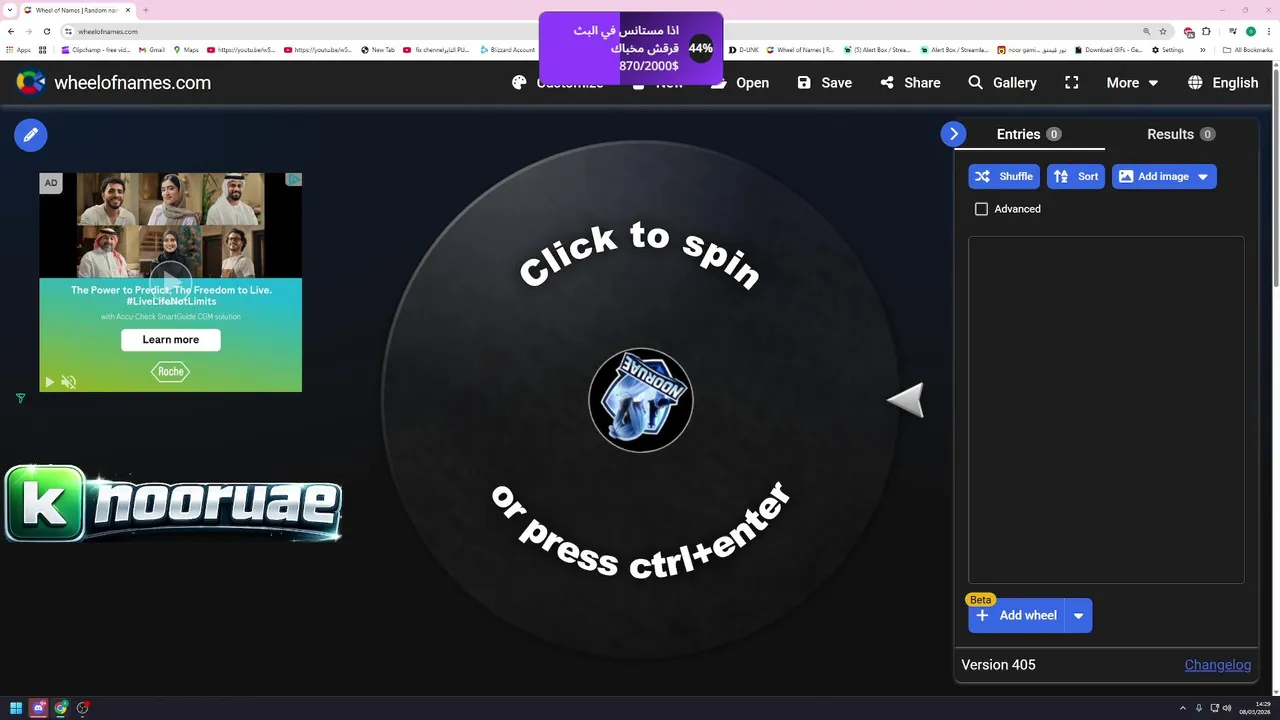Screen dimensions: 1280x720
Task: Open the Gallery search
Action: [1002, 83]
